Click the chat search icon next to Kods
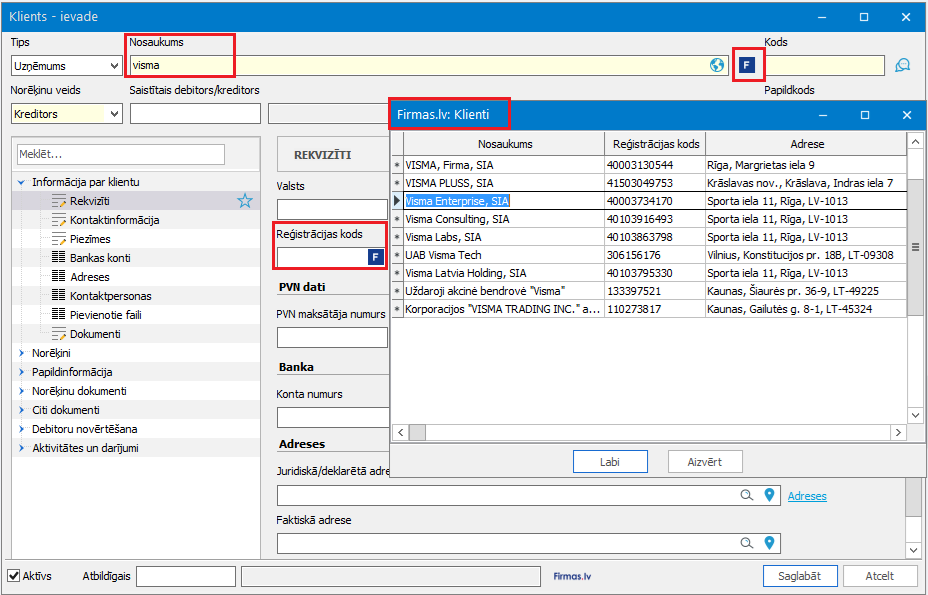The width and height of the screenshot is (928, 595). (x=903, y=66)
